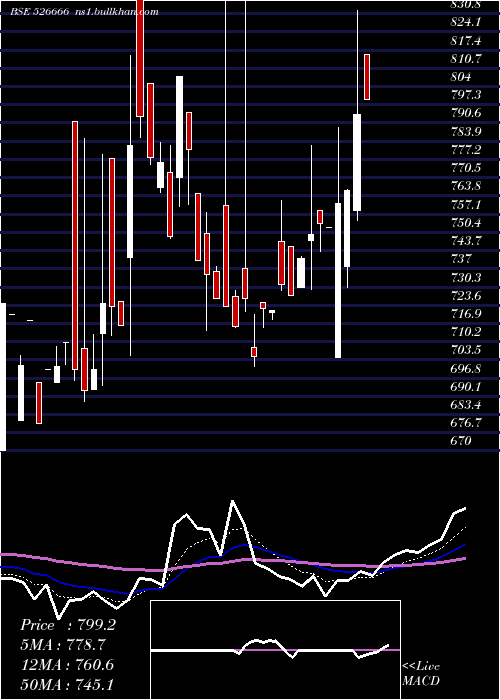Select the 824.1 price axis label

click(x=466, y=22)
